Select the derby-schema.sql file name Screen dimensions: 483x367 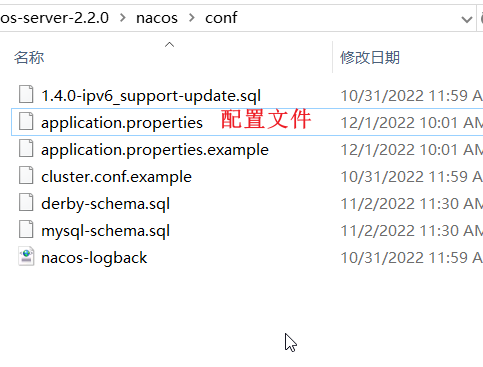(105, 204)
